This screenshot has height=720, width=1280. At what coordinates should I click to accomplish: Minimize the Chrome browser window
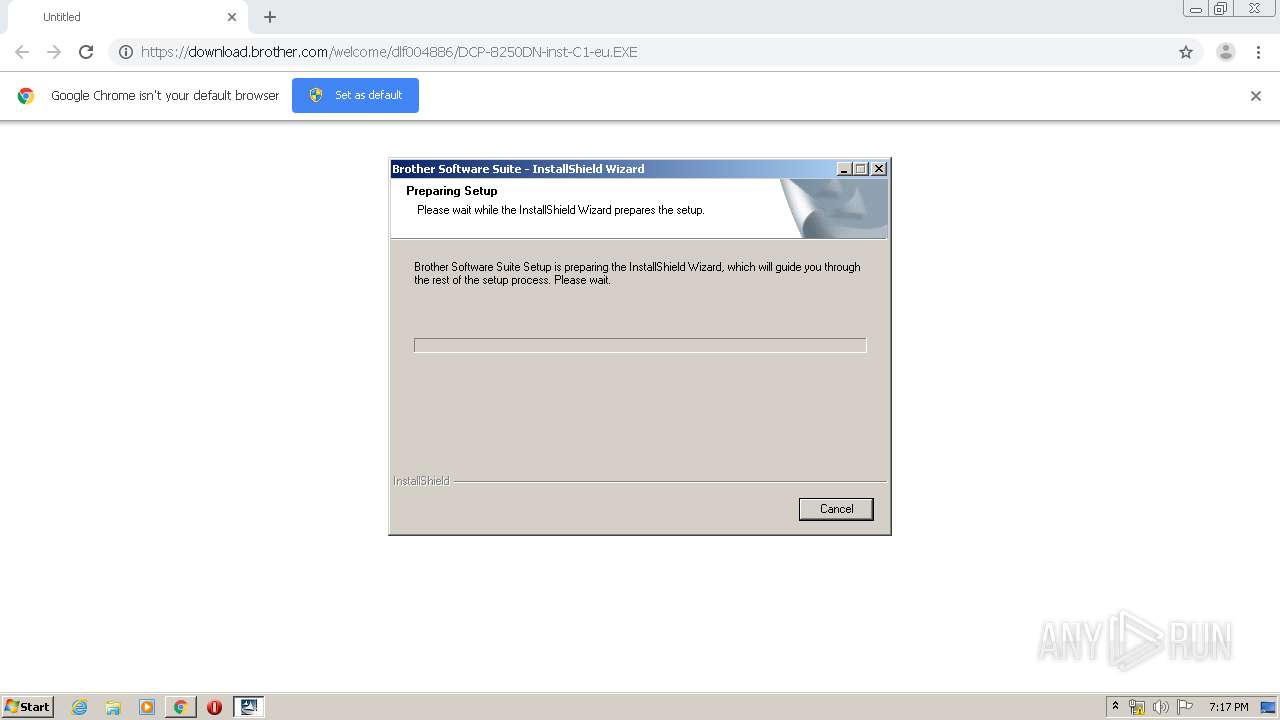pos(1196,9)
